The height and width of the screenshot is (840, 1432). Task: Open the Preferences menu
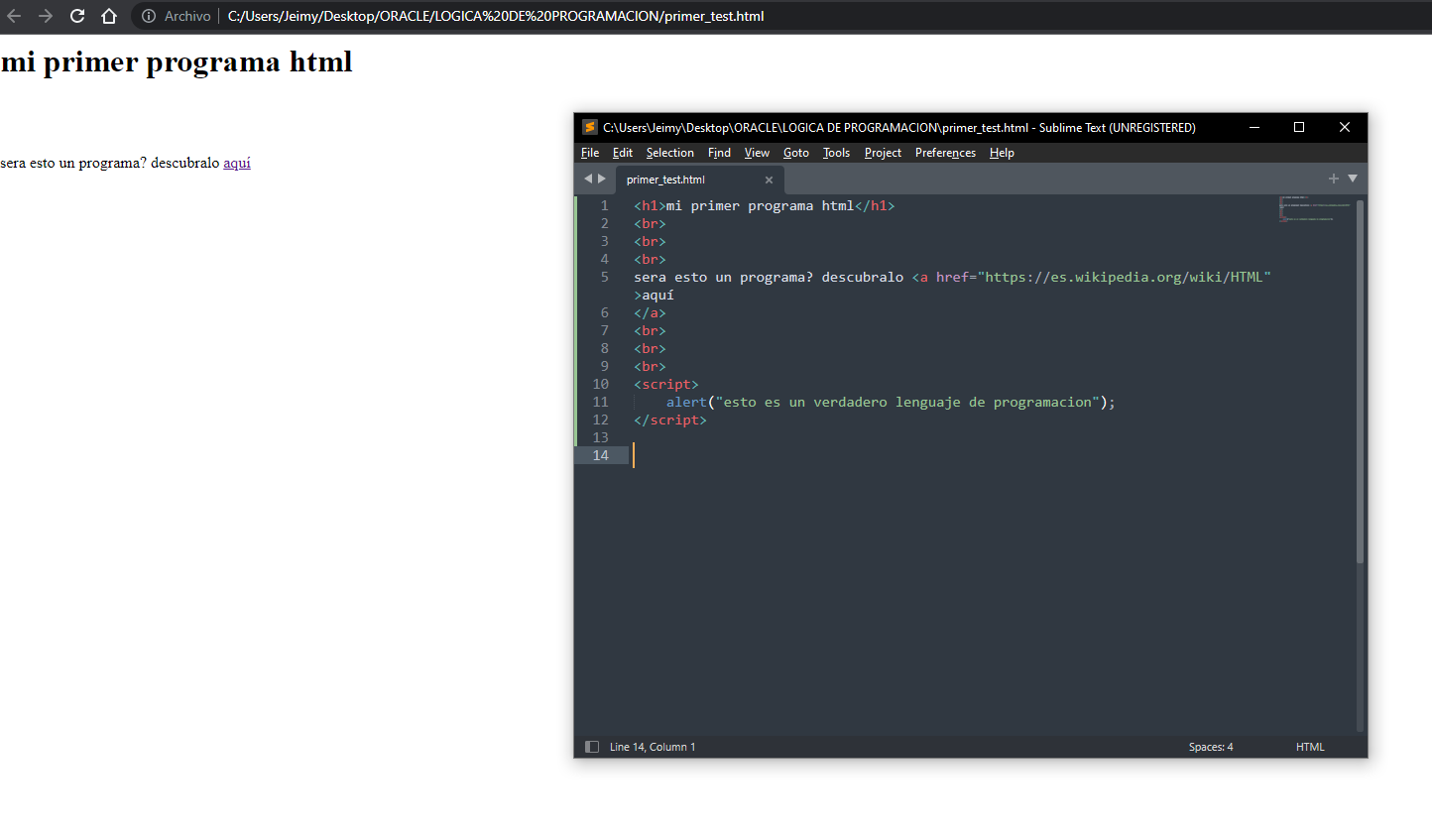tap(945, 153)
